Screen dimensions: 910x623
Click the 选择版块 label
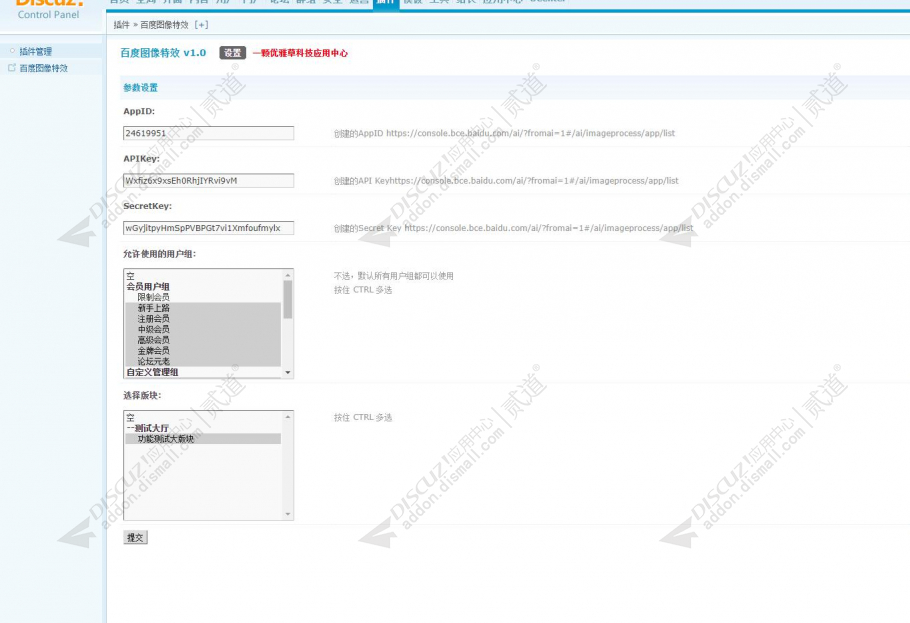click(142, 395)
